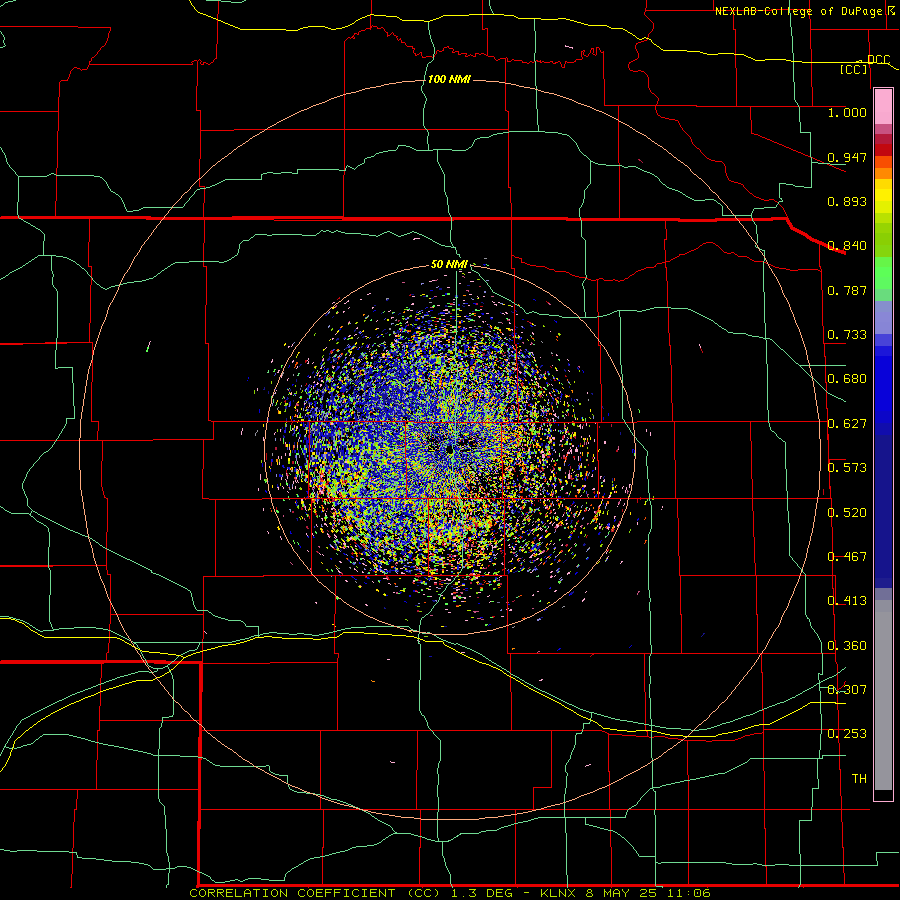Select the 0.947 scale value
The height and width of the screenshot is (900, 900).
click(847, 157)
